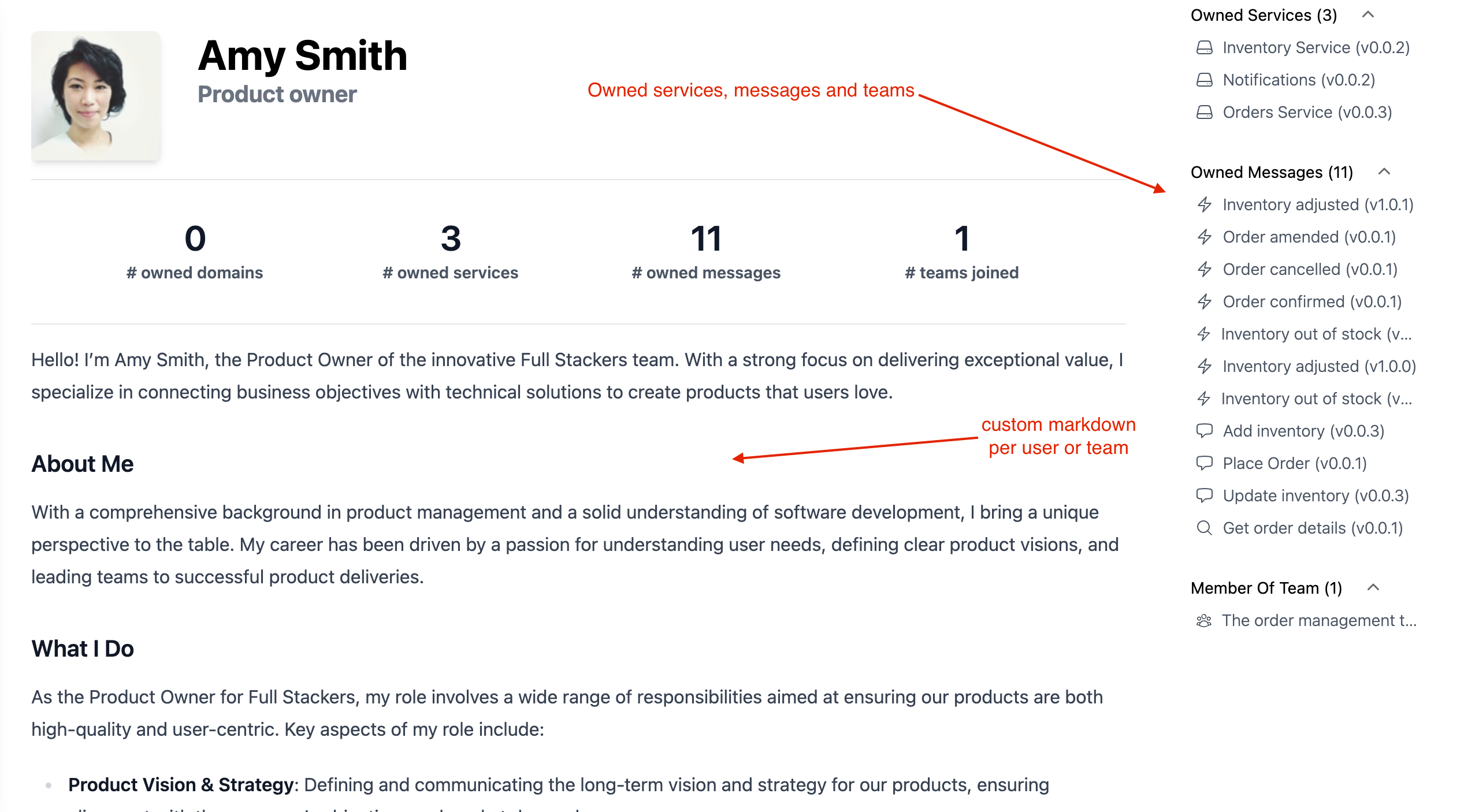Click the magnifier icon beside Get order details
The height and width of the screenshot is (812, 1479).
(x=1204, y=528)
